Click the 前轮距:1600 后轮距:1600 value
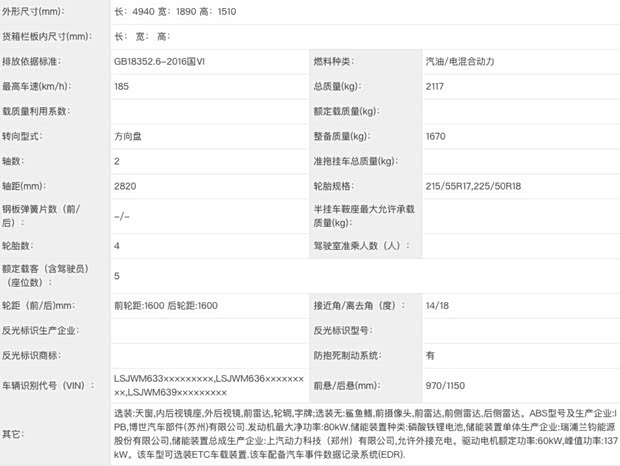 166,305
